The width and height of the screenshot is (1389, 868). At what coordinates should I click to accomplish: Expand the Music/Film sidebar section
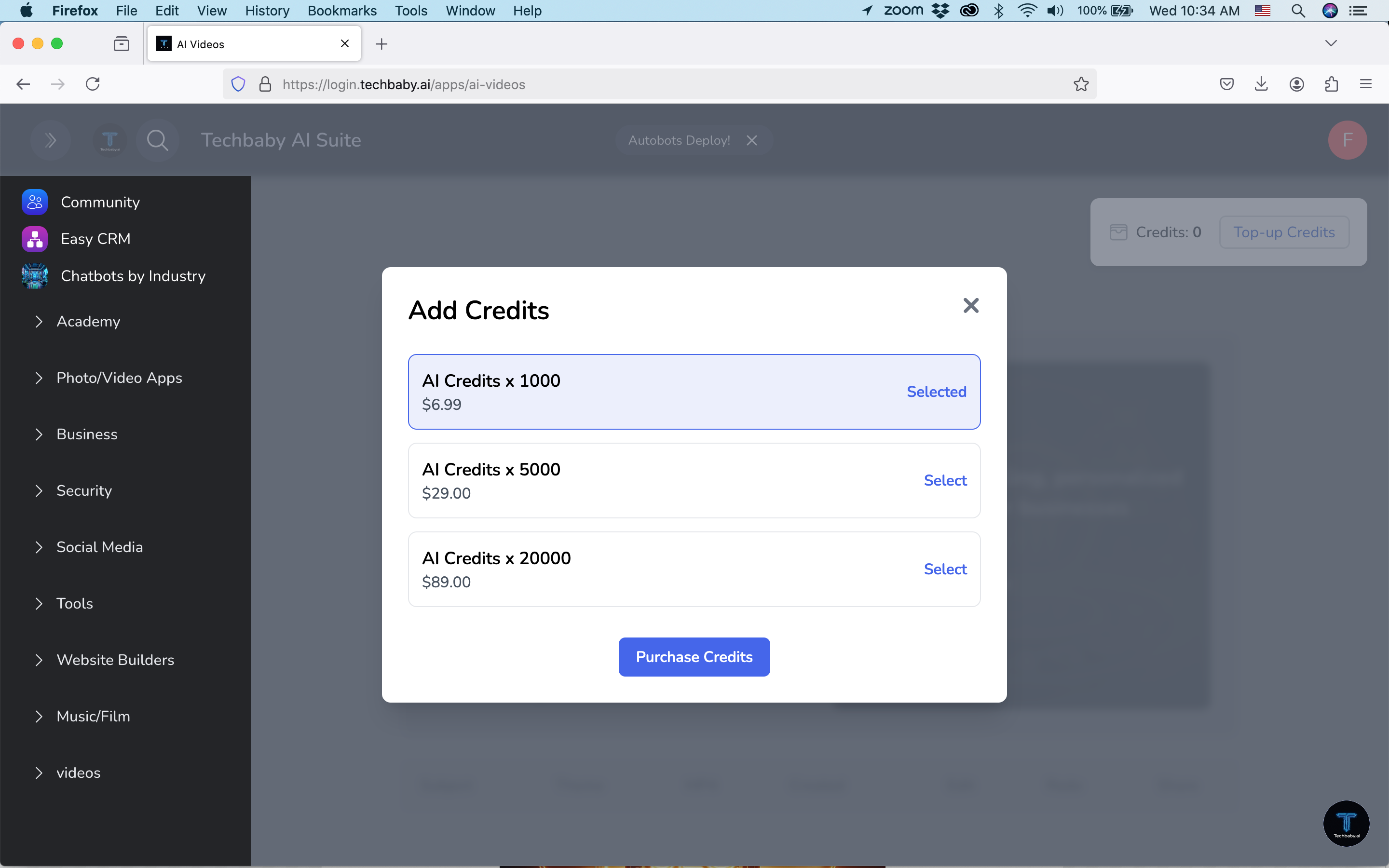(93, 717)
